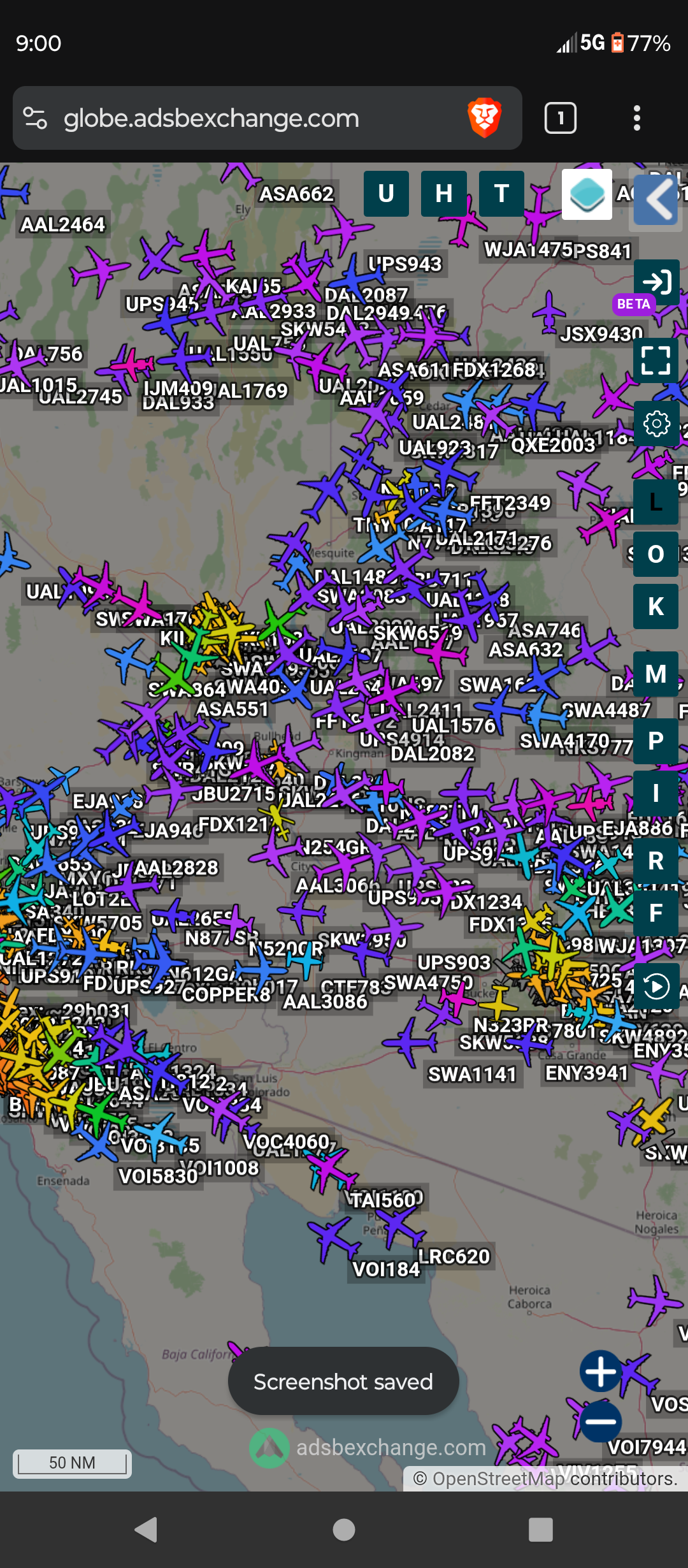Select aircraft label COPPER8
Viewport: 688px width, 1568px height.
tap(226, 994)
